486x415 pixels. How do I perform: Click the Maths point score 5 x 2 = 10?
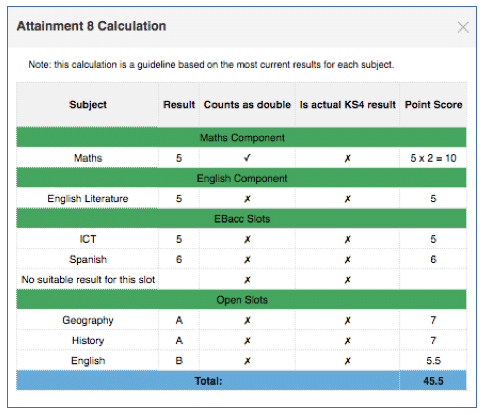433,158
